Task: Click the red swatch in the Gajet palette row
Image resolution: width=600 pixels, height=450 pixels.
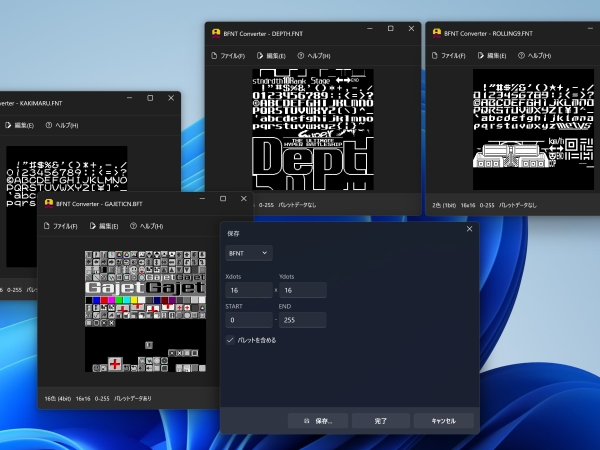Action: coord(104,300)
